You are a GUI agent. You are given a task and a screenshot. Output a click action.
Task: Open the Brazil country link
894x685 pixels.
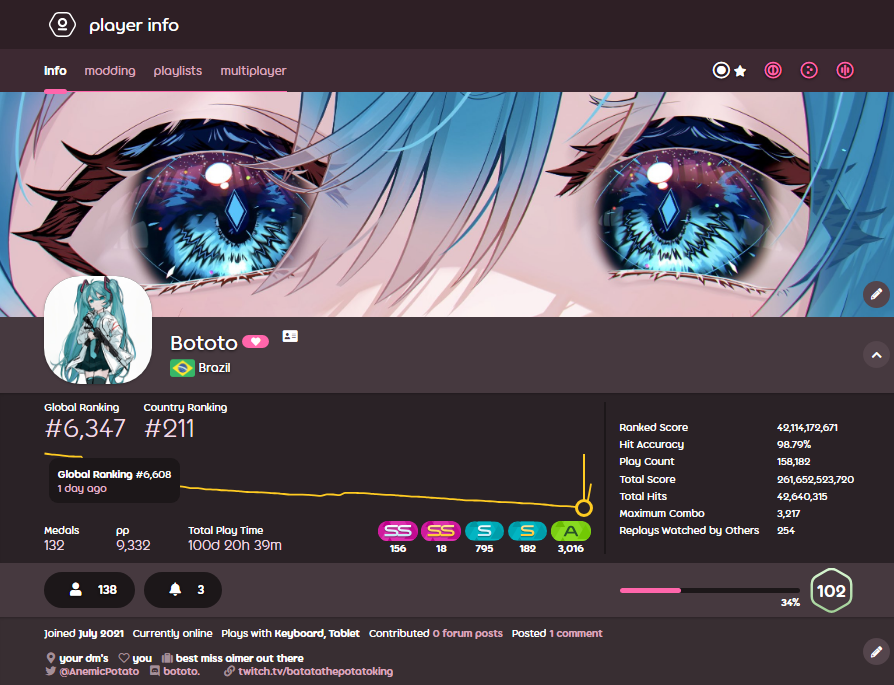pyautogui.click(x=214, y=368)
